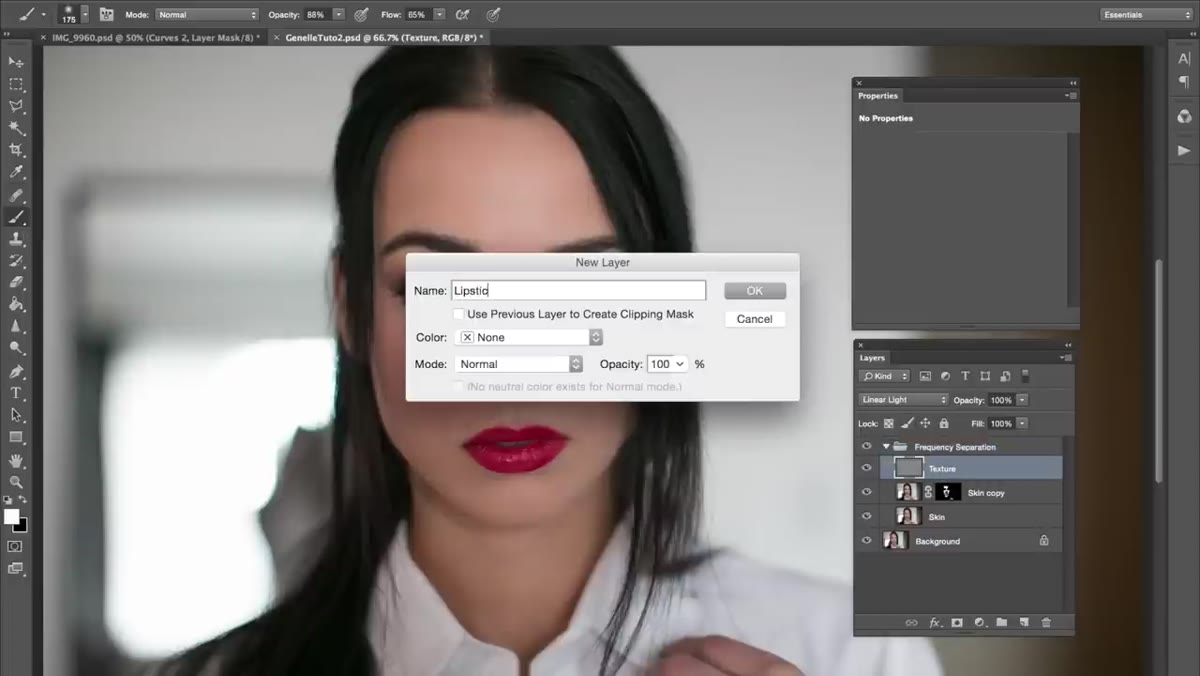1200x676 pixels.
Task: Switch to the IMG_9960.psd document tab
Action: (x=155, y=37)
